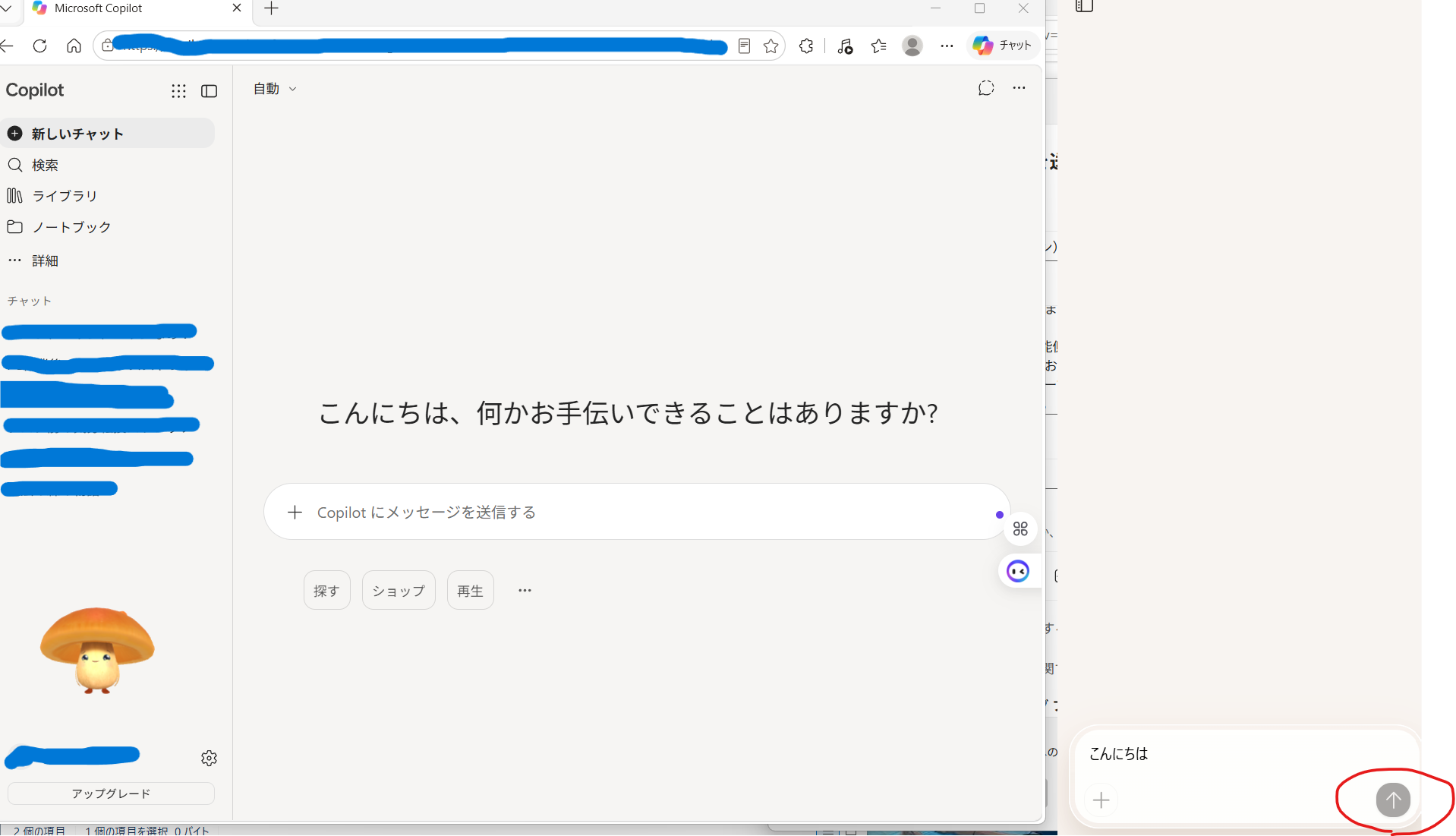Go to browser Home page icon
The width and height of the screenshot is (1456, 836).
74,46
